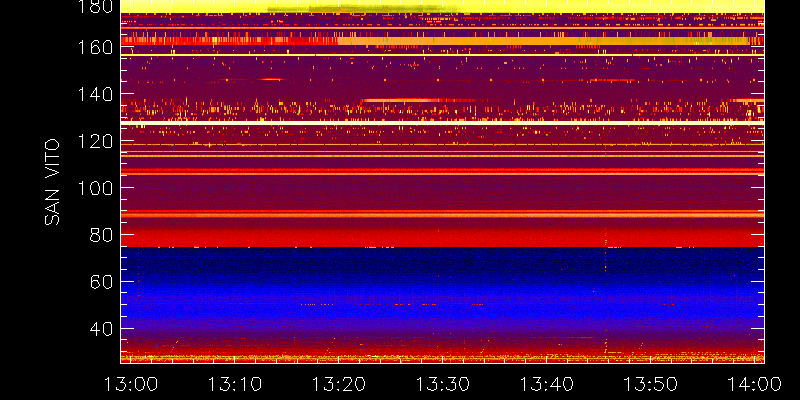Click the 14:00 time axis label
800x400 pixels.
[754, 384]
